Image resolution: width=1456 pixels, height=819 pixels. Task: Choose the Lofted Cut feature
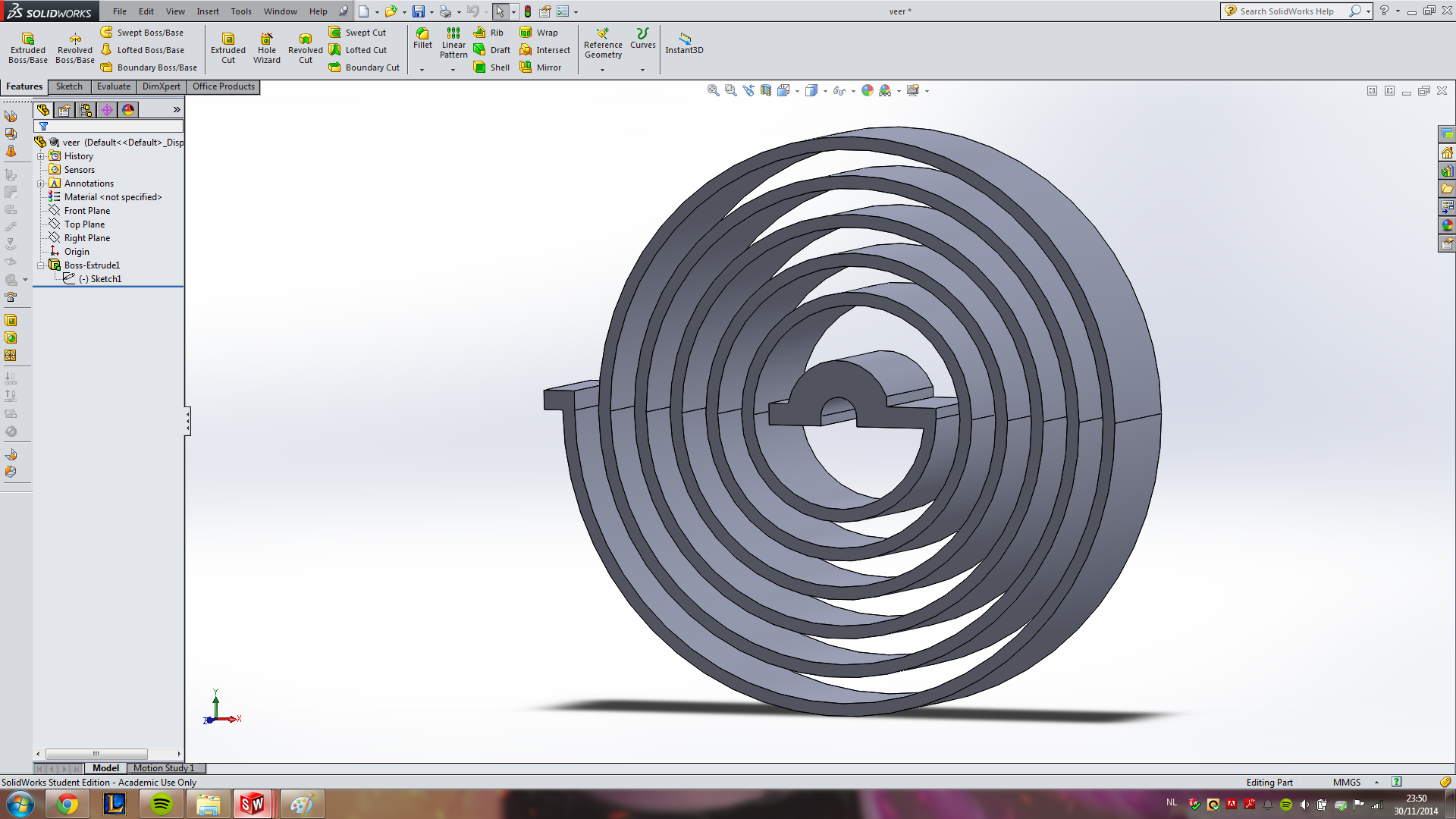pyautogui.click(x=357, y=50)
